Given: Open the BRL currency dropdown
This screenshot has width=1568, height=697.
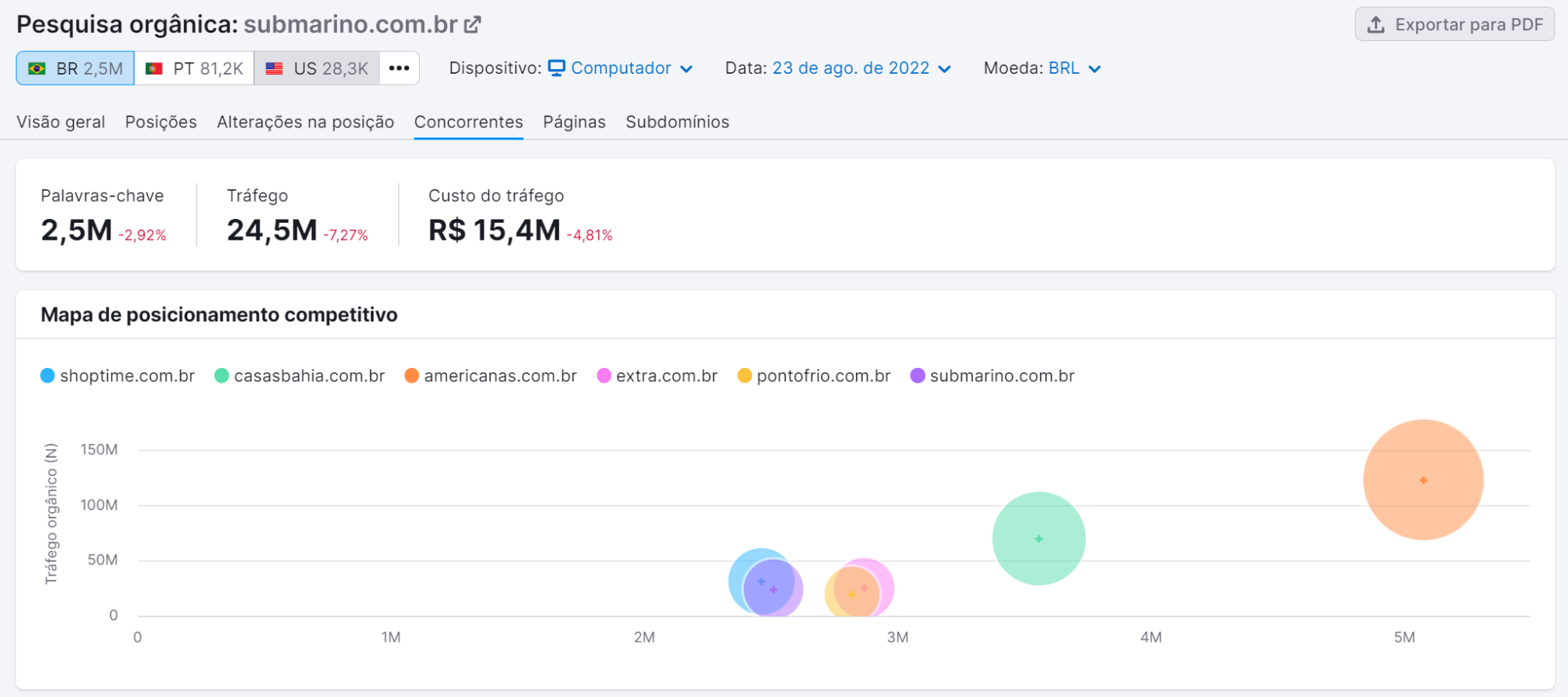Looking at the screenshot, I should (1074, 68).
